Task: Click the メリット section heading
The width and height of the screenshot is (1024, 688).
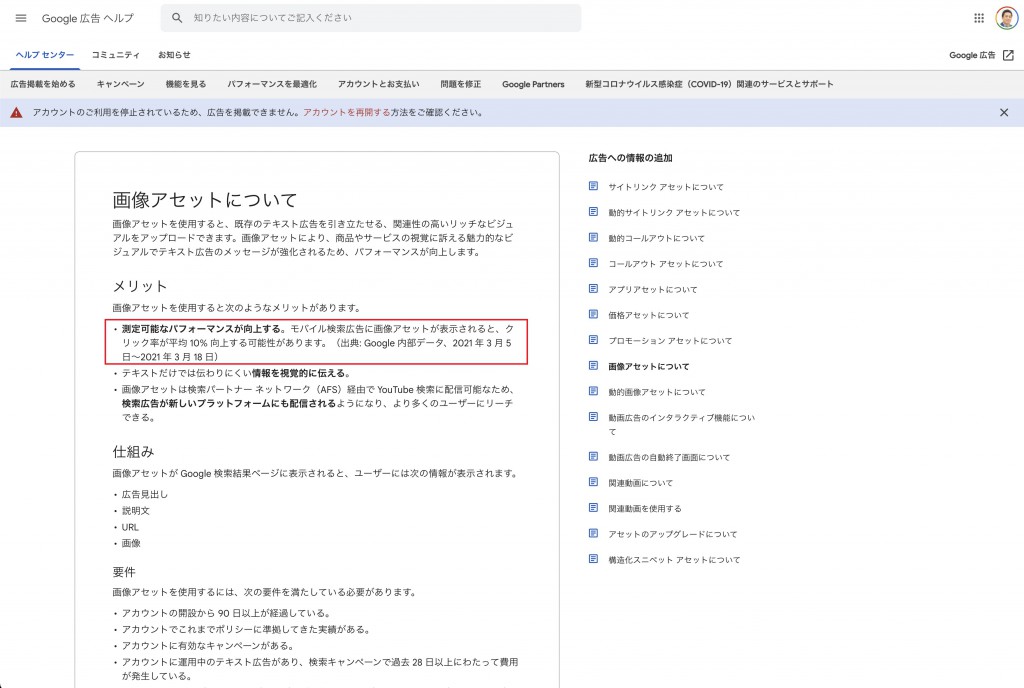Action: tap(140, 286)
